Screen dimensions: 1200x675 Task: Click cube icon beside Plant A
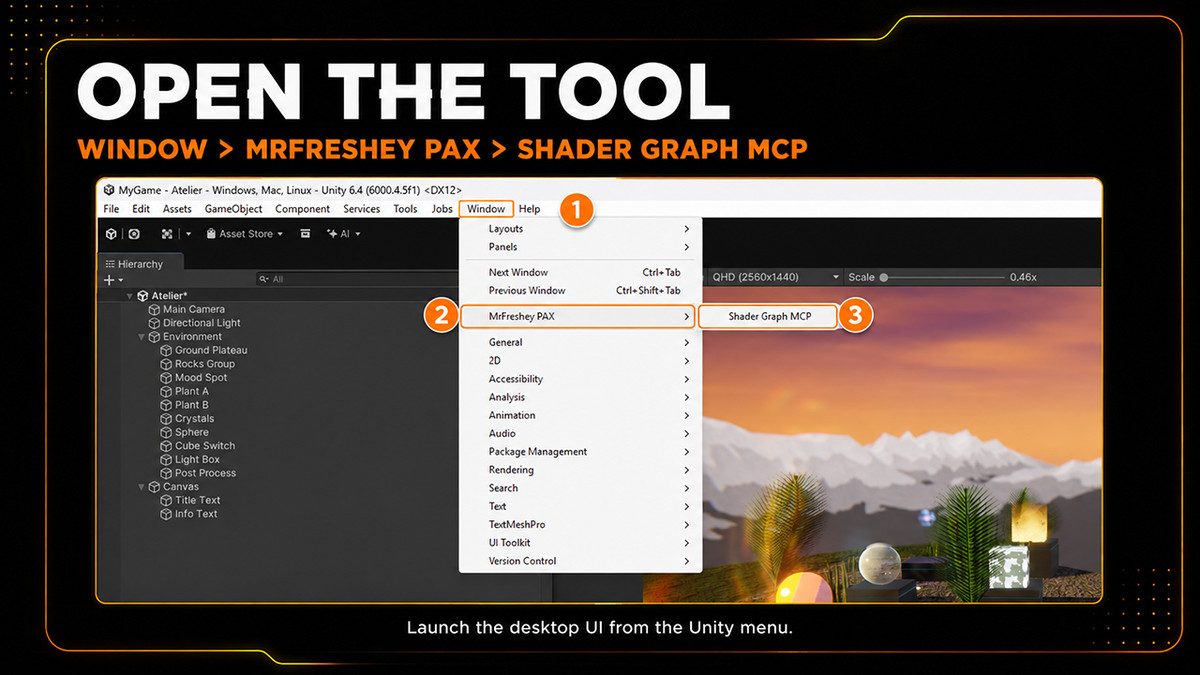[167, 392]
